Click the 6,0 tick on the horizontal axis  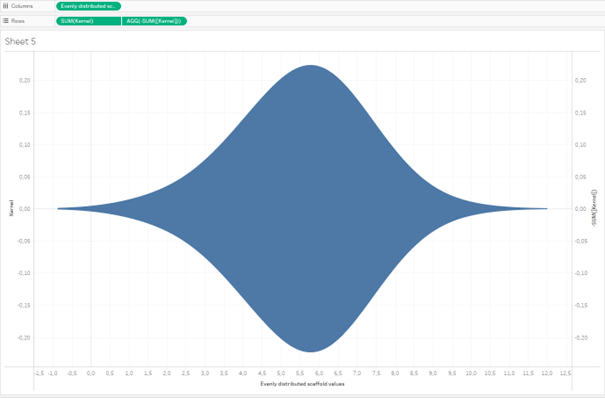319,373
